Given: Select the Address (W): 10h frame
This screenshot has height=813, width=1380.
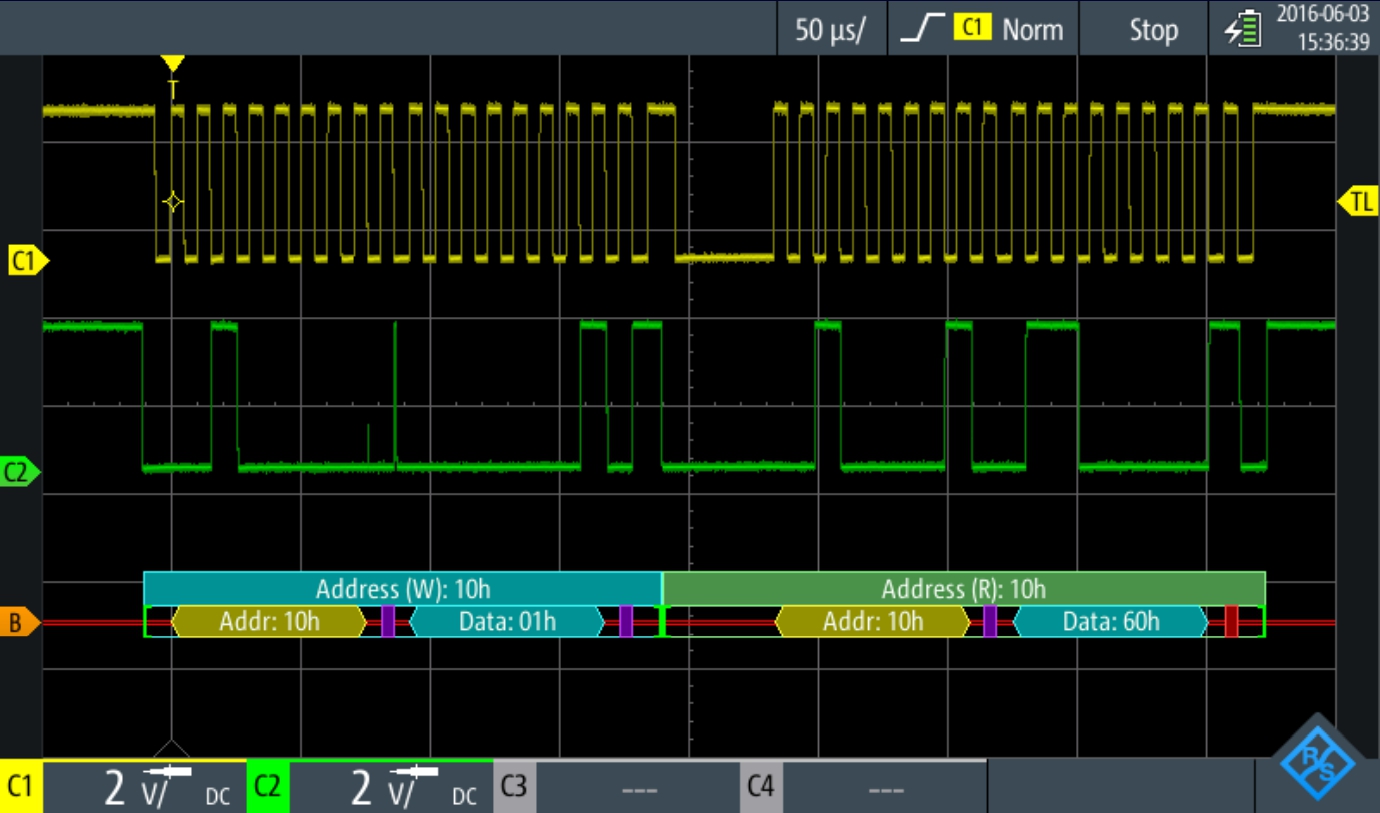Looking at the screenshot, I should [x=402, y=588].
